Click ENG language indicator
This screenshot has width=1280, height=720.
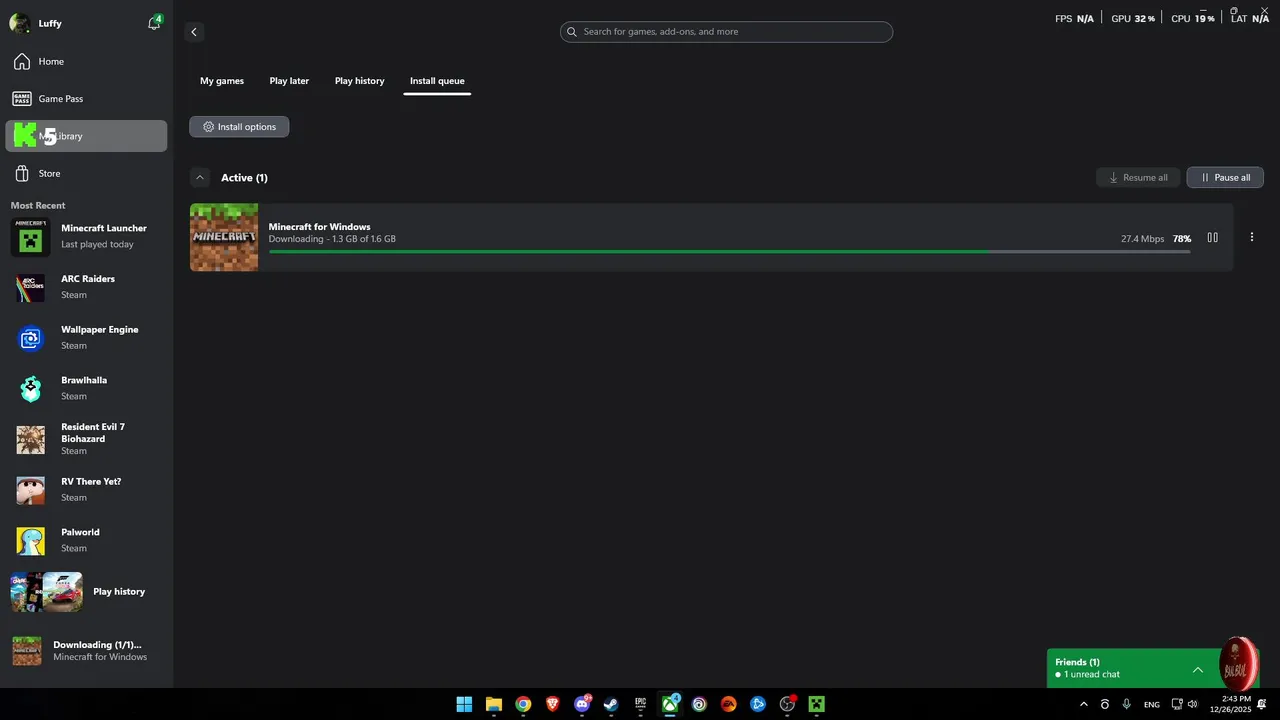pos(1152,705)
